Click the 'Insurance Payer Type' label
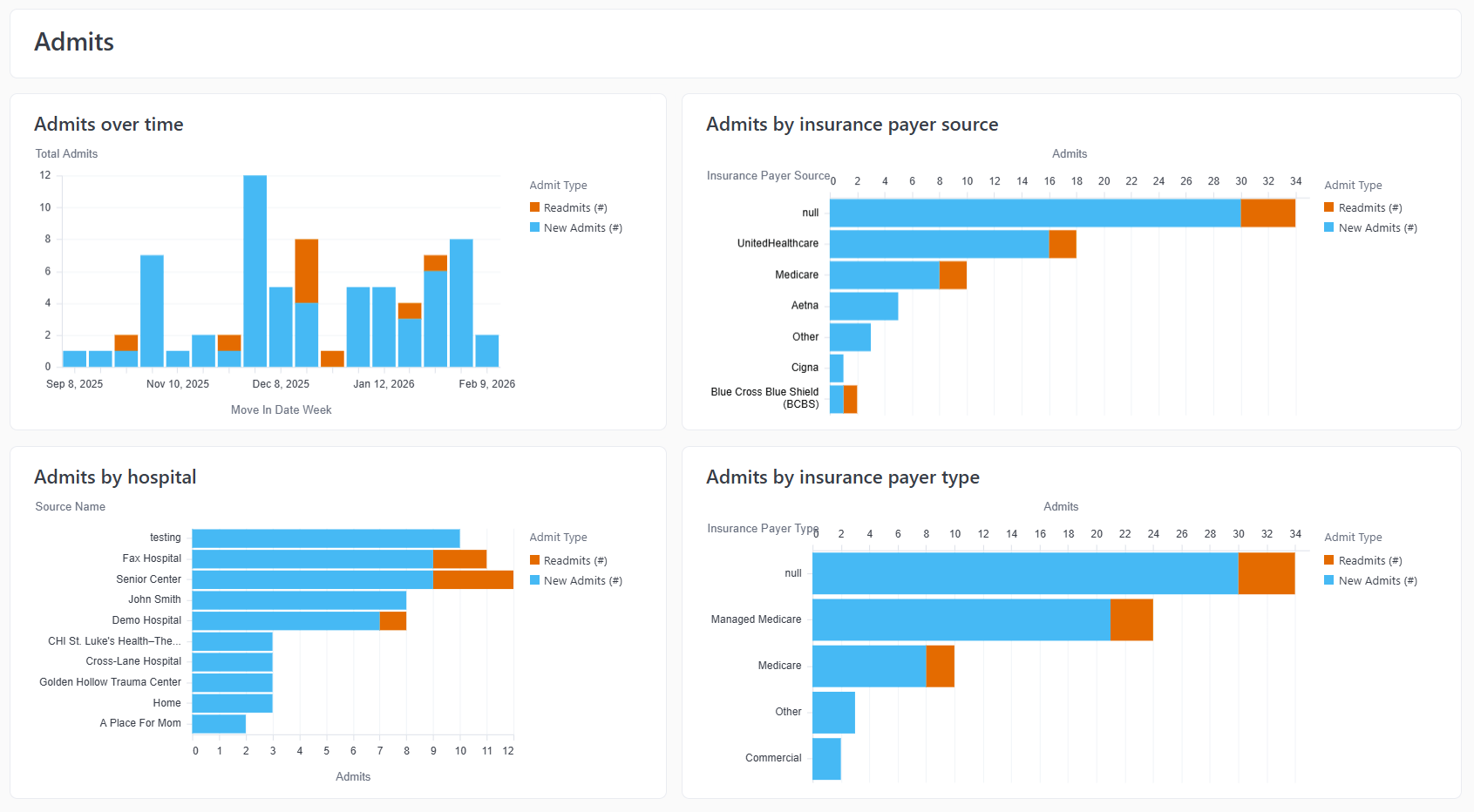The height and width of the screenshot is (812, 1474). [762, 529]
